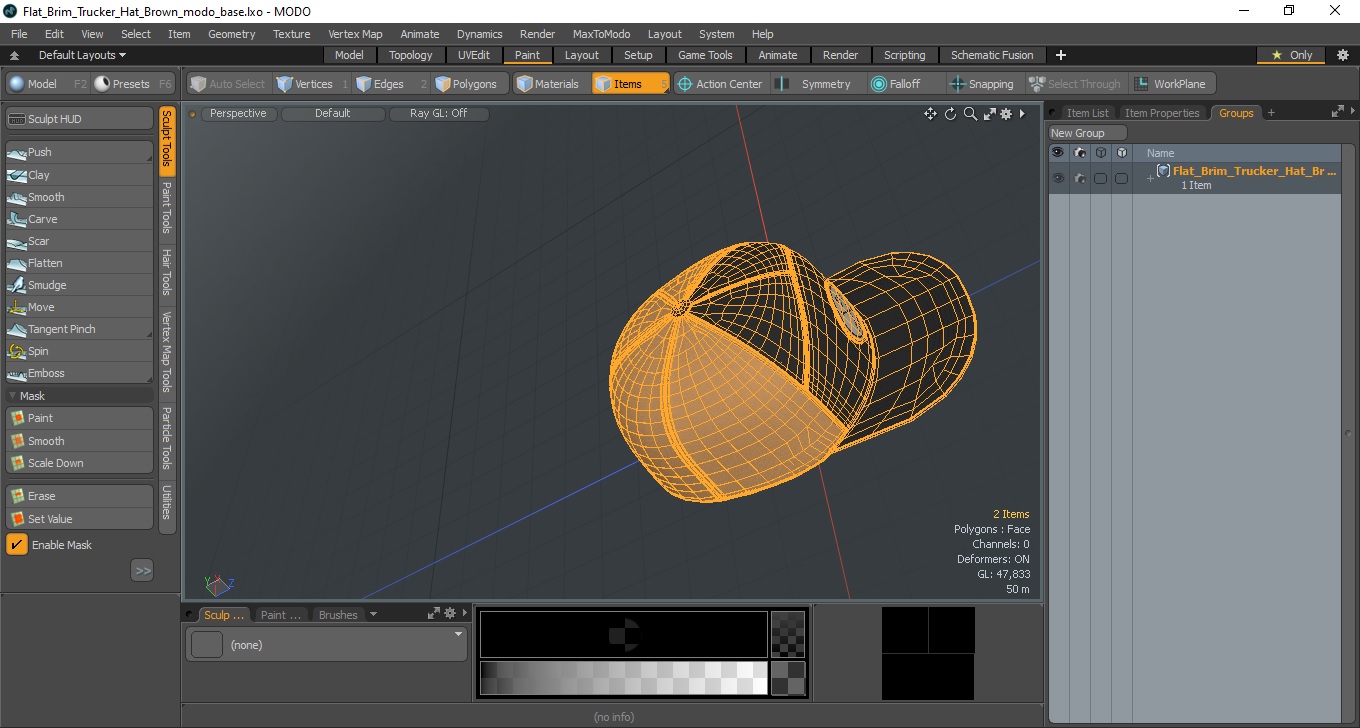Open the viewport settings gear

pos(1006,114)
